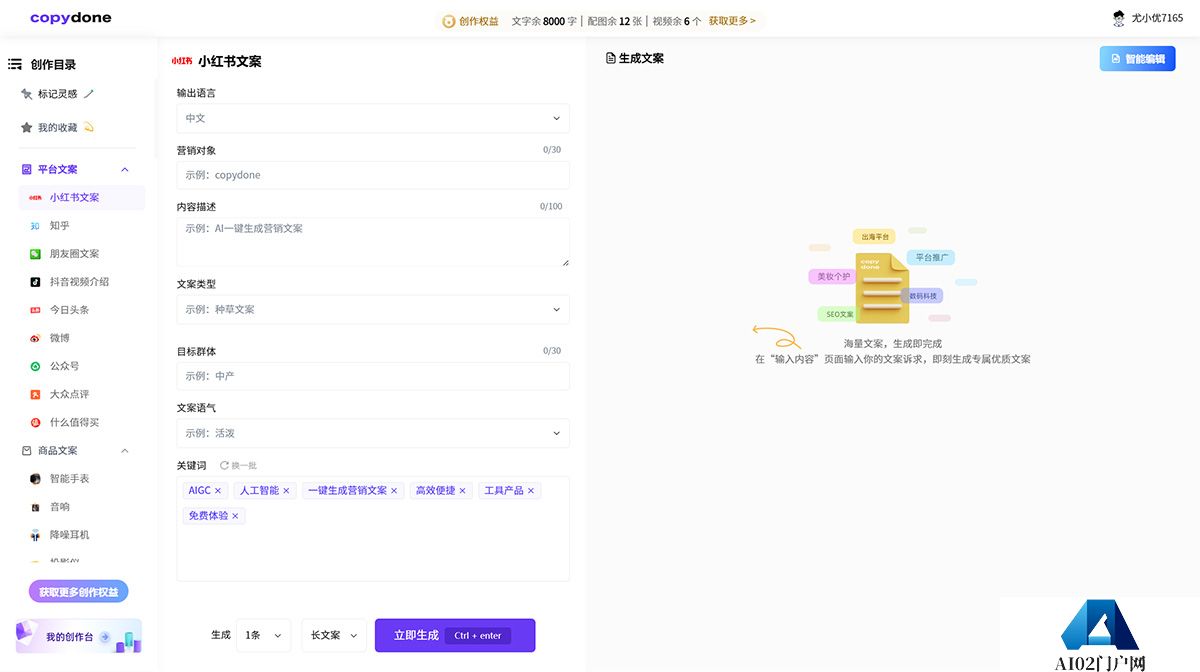Collapse the 平台文案 section chevron
1200x672 pixels.
[x=125, y=169]
